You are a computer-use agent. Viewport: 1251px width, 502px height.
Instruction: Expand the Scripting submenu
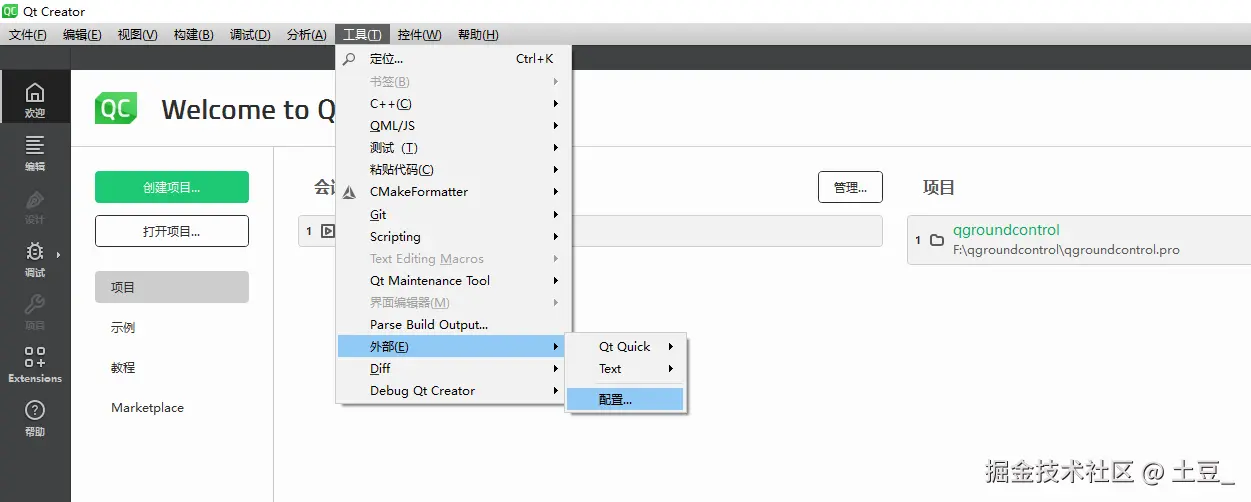pos(454,237)
